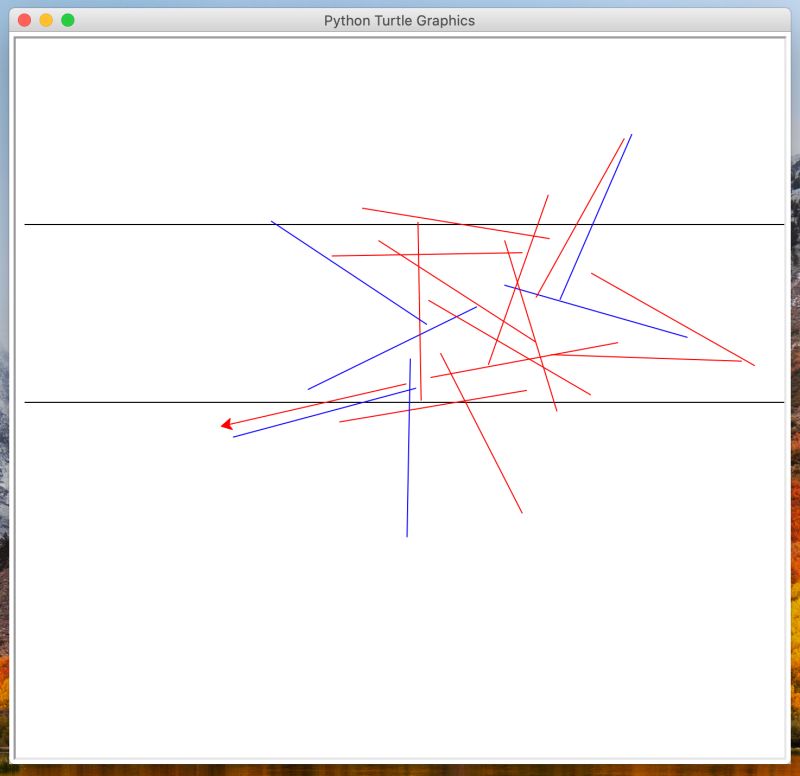
Task: Click the Python Turtle Graphics title text
Action: (399, 20)
